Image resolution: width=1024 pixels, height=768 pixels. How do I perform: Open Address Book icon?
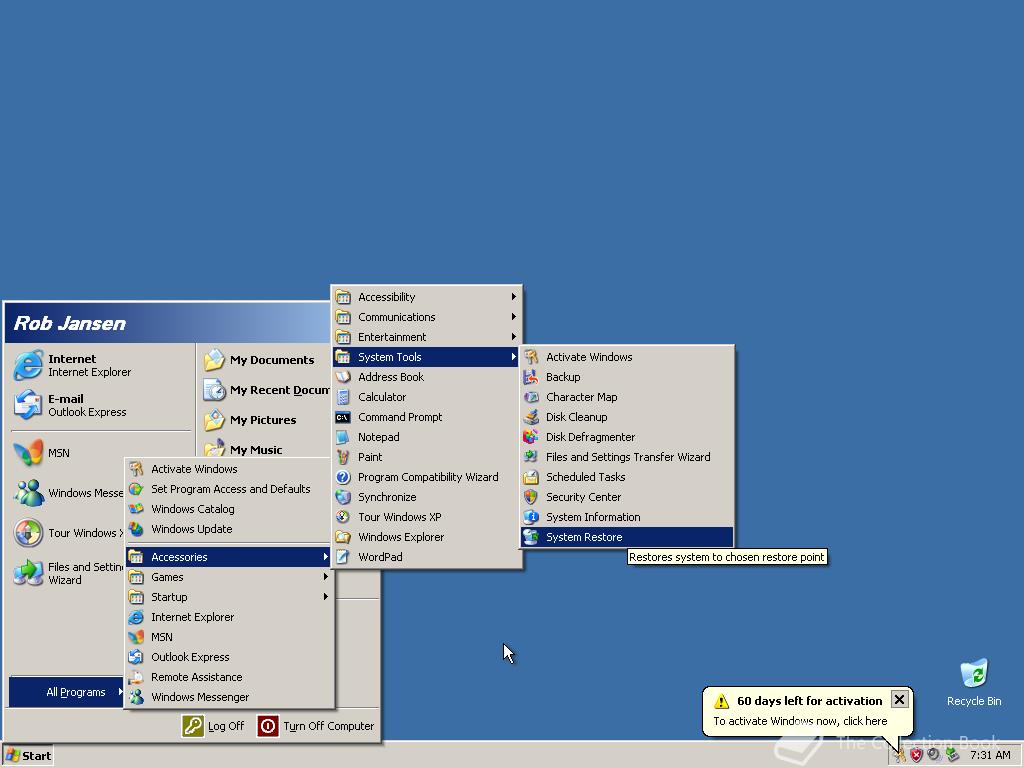343,377
